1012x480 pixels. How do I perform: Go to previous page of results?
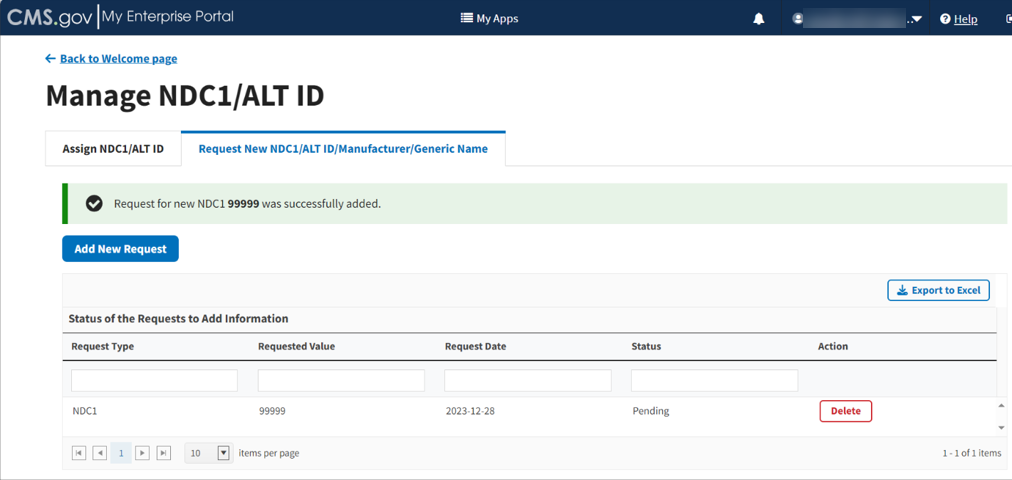click(x=100, y=453)
